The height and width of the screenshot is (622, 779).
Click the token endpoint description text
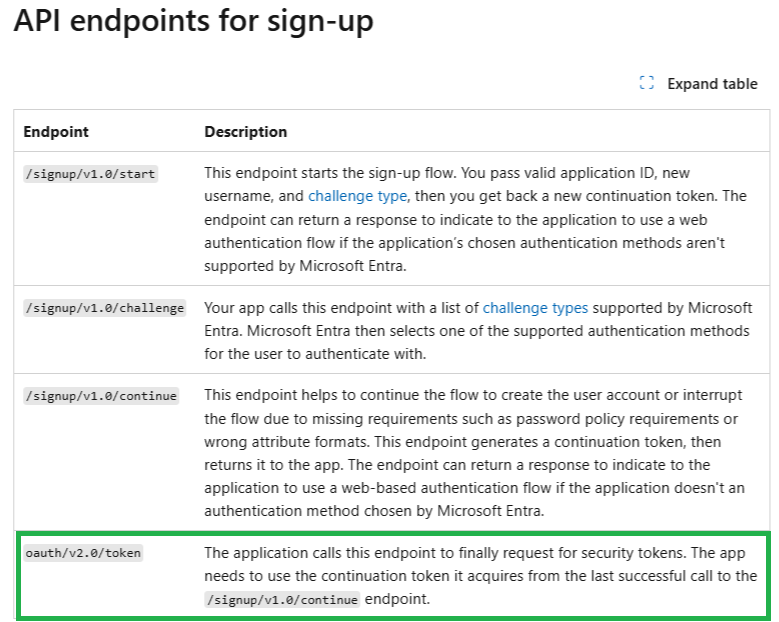coord(480,576)
